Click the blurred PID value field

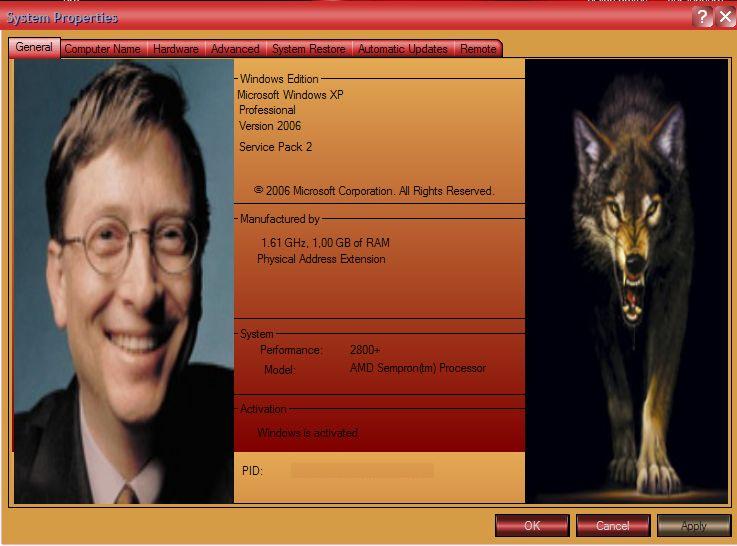[x=362, y=470]
